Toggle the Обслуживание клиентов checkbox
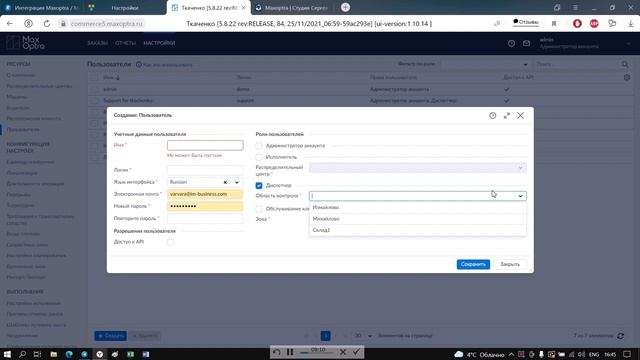This screenshot has width=640, height=360. 259,209
